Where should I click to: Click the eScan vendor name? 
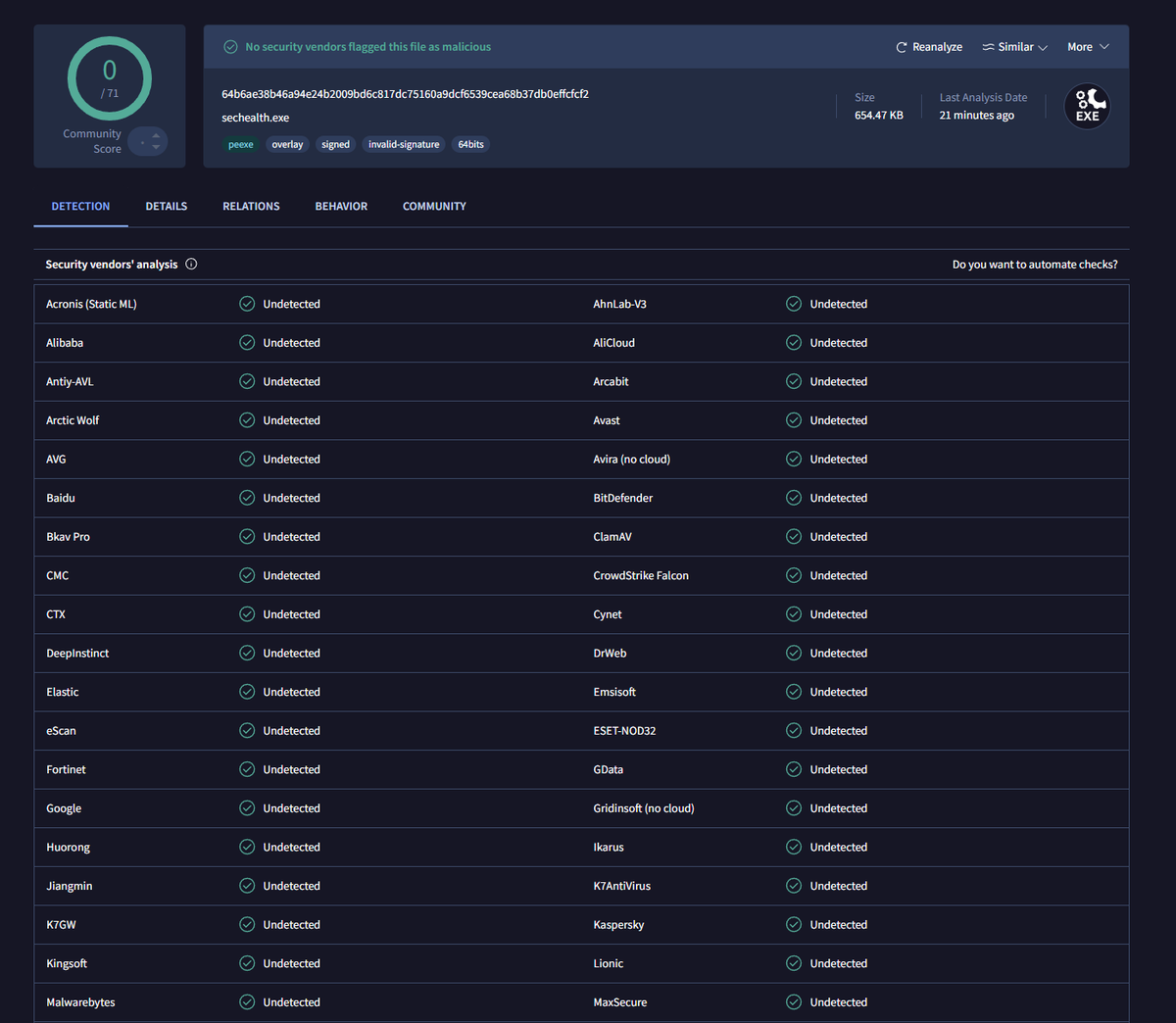pyautogui.click(x=61, y=731)
